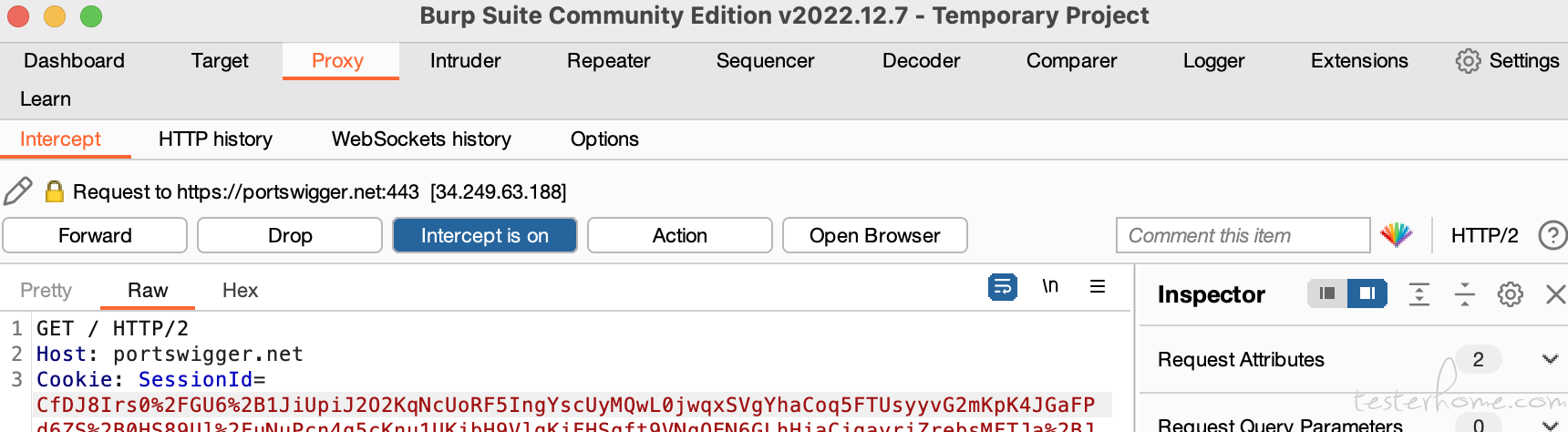Open the multicolor highlight picker
Image resolution: width=1568 pixels, height=432 pixels.
coord(1396,235)
